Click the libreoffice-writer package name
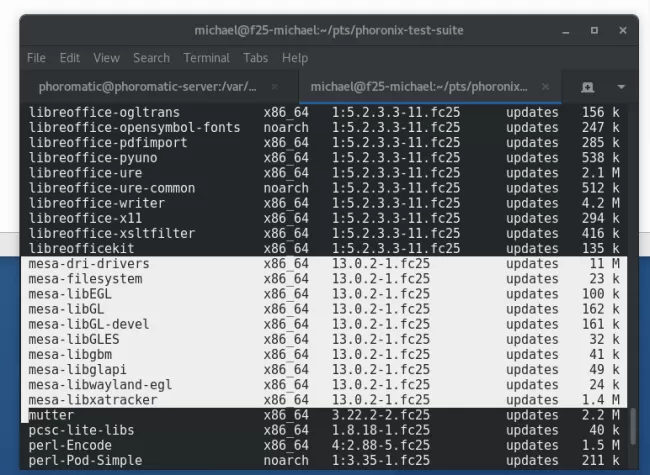Viewport: 650px width, 475px height. click(97, 203)
